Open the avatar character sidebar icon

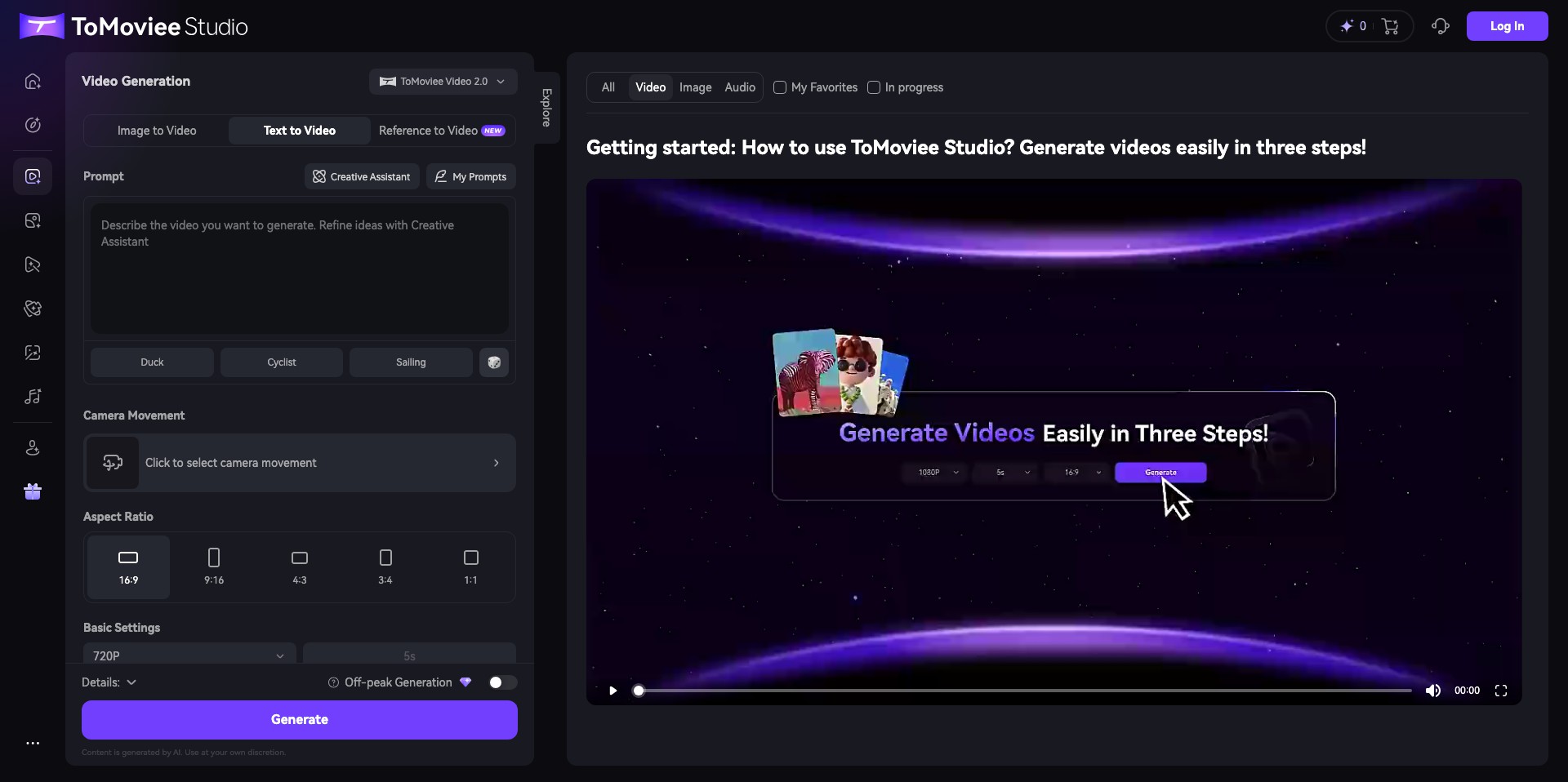point(33,448)
